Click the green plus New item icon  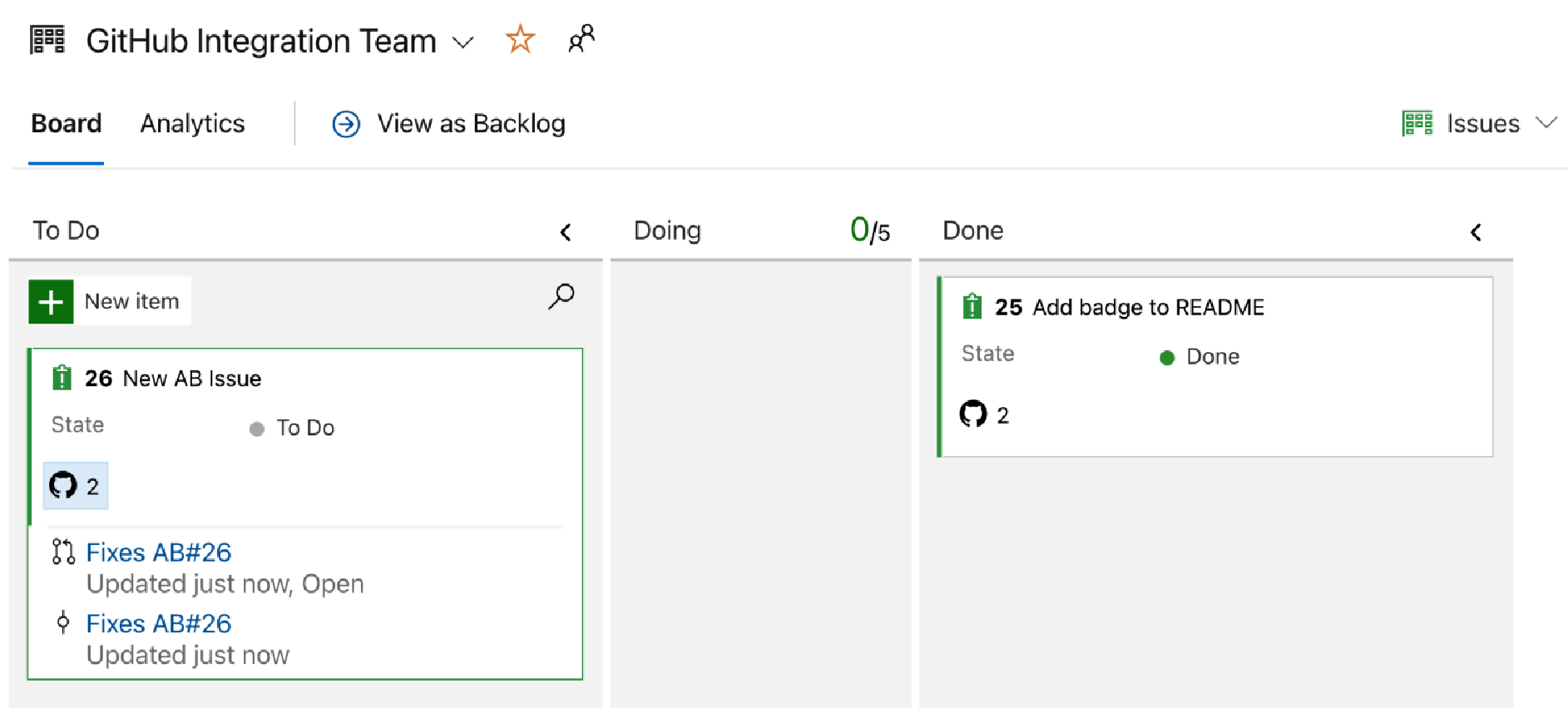[51, 301]
